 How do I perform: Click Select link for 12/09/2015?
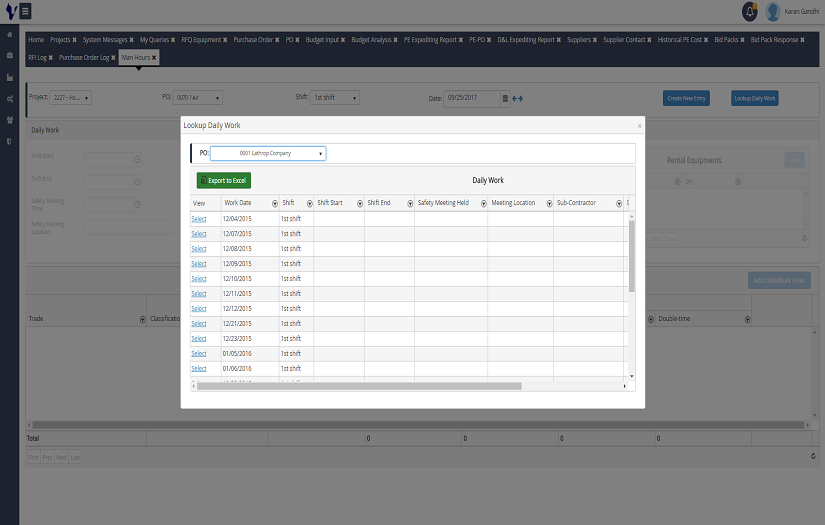click(x=199, y=264)
